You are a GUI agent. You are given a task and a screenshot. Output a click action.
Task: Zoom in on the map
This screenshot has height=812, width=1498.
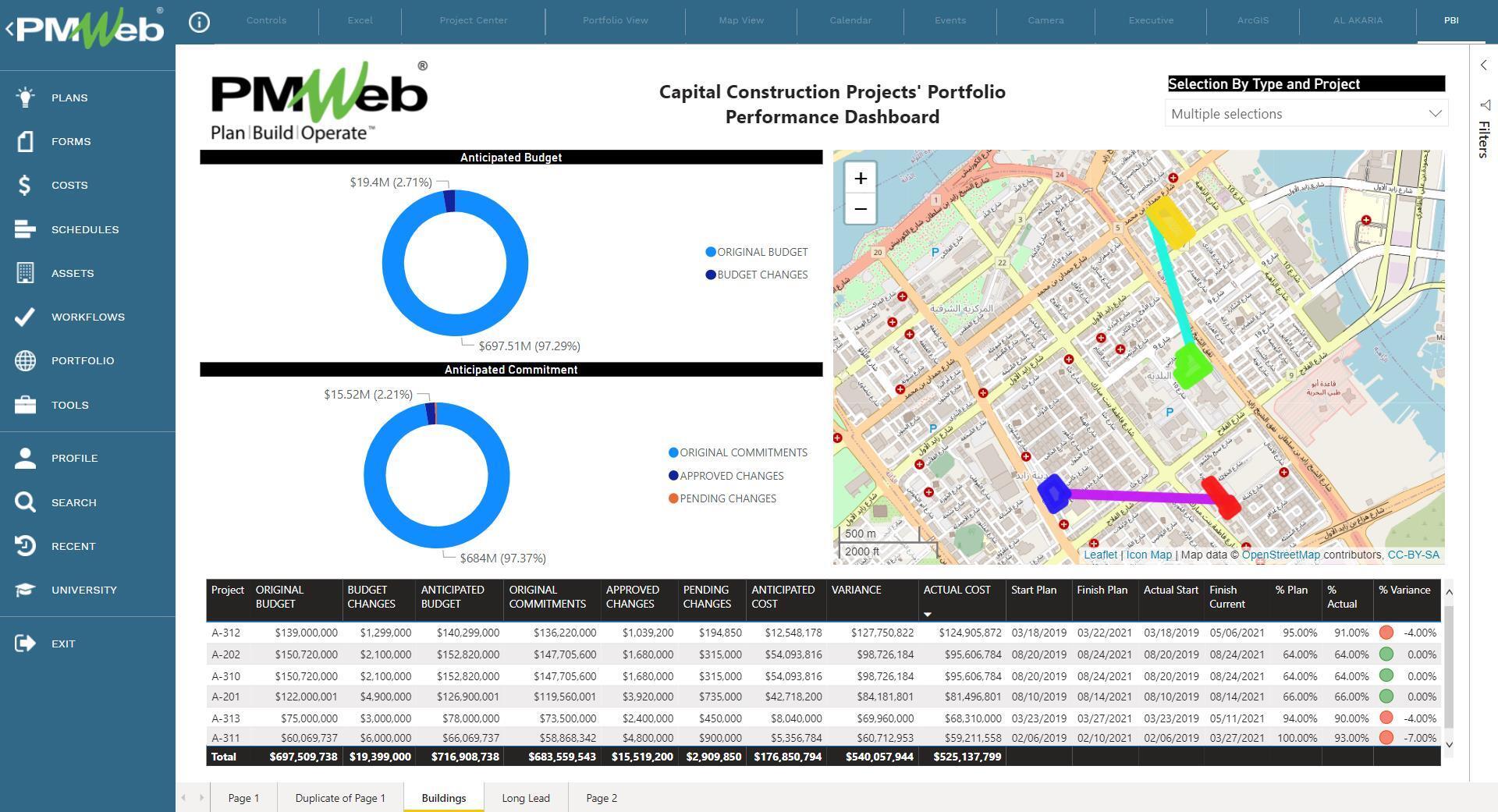861,179
